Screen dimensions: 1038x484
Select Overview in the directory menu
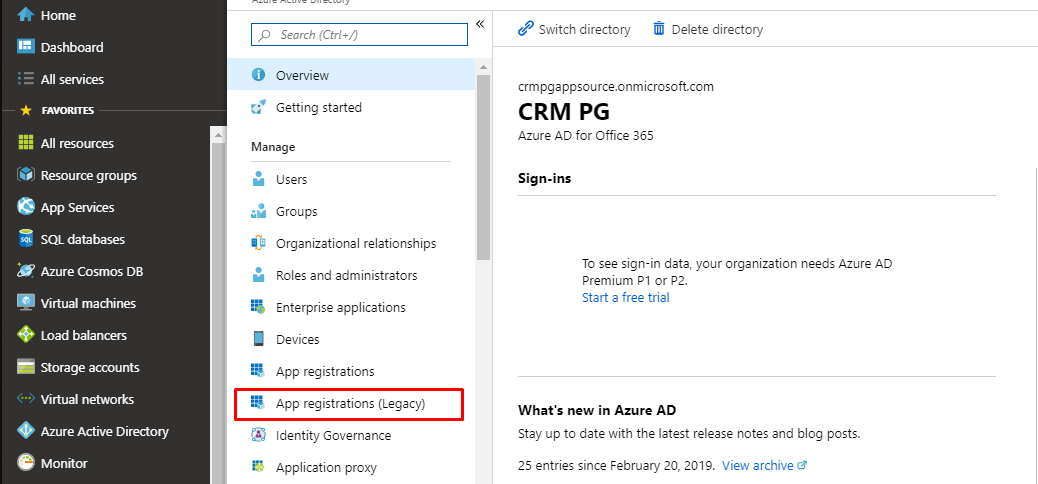point(302,75)
